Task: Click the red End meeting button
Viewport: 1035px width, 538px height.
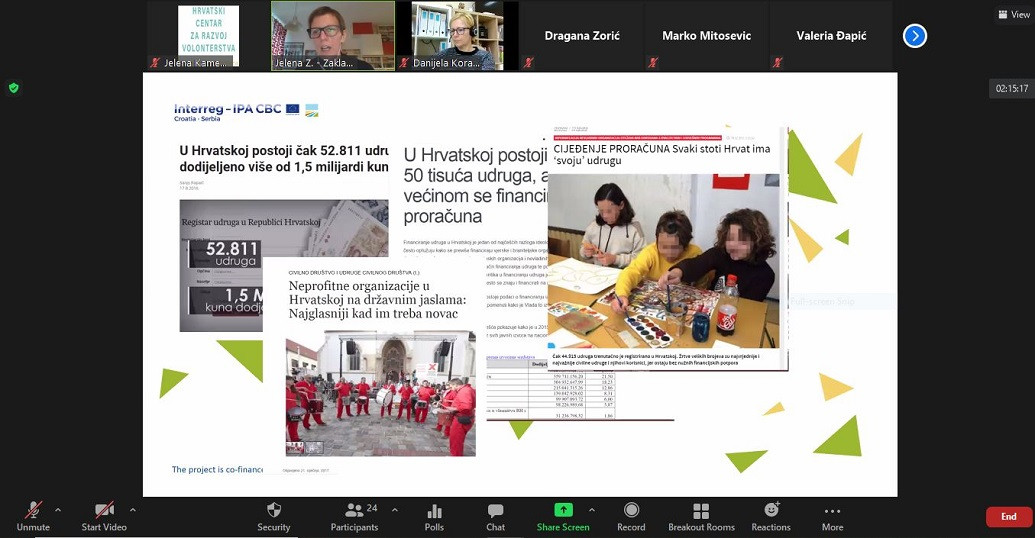Action: pyautogui.click(x=1008, y=517)
